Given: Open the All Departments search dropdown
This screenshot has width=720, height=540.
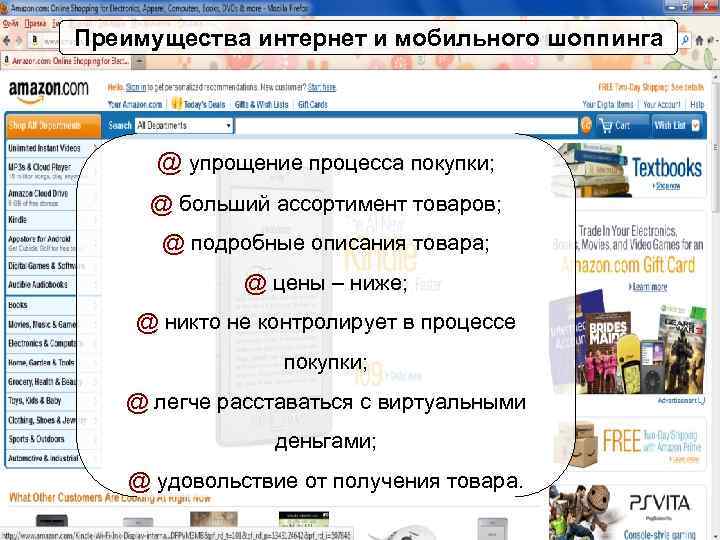Looking at the screenshot, I should click(184, 125).
